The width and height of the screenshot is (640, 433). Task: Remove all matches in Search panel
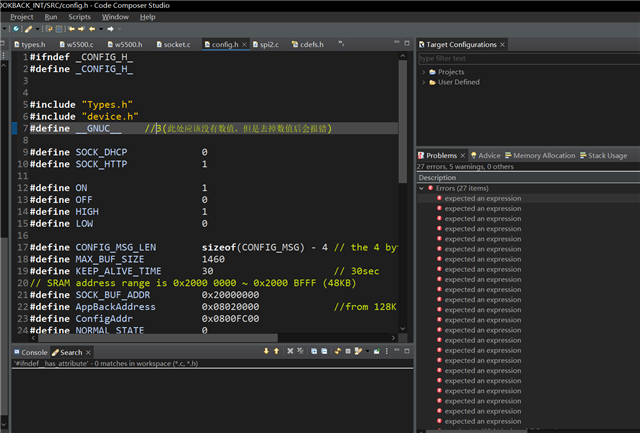[x=300, y=352]
